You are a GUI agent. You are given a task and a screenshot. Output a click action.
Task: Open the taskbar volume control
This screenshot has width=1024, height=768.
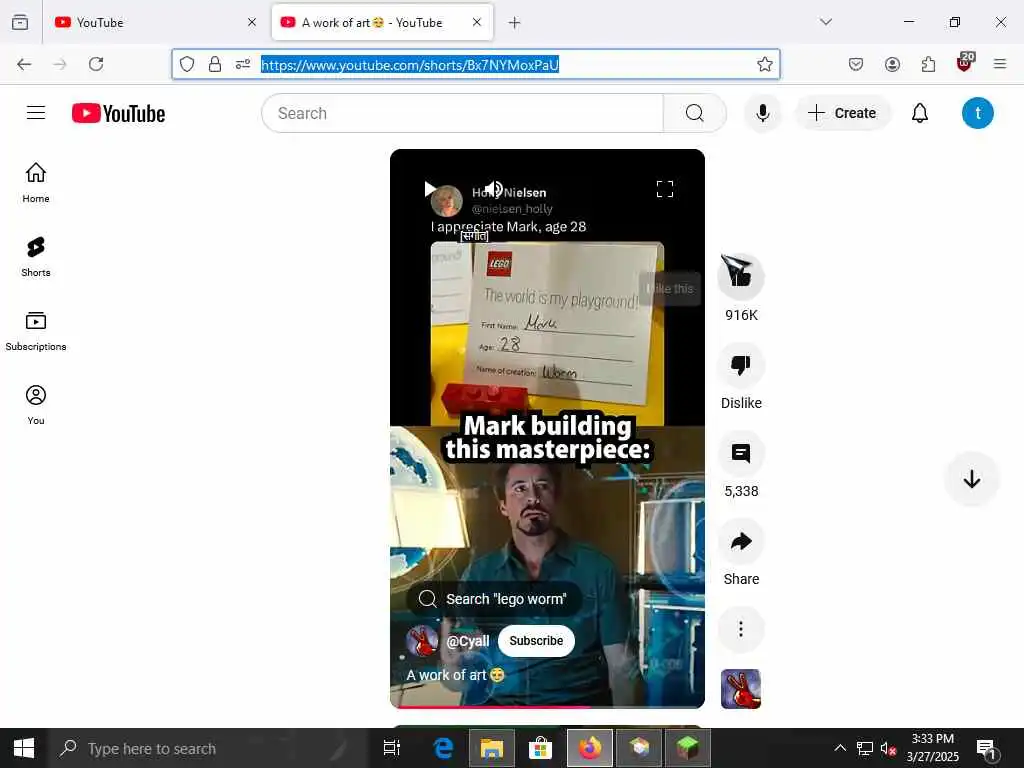tap(888, 748)
